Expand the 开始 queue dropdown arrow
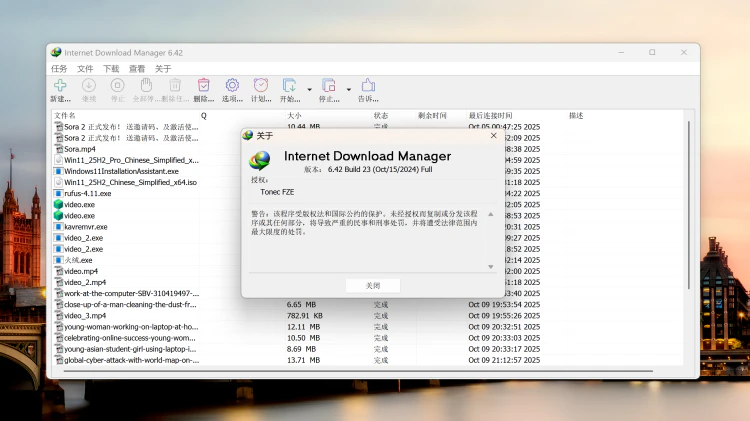 (x=310, y=89)
